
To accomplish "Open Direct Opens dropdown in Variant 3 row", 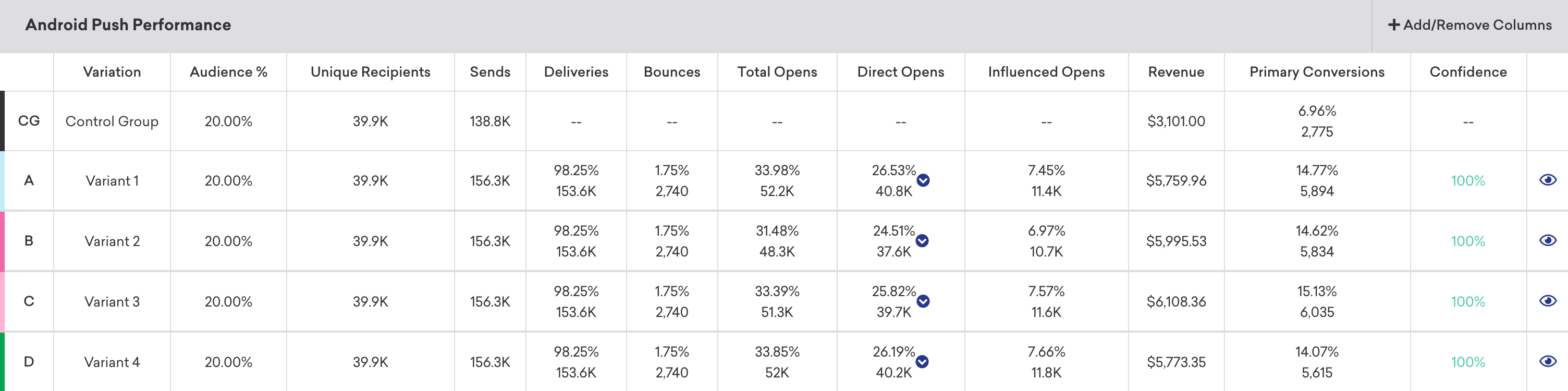I will point(923,301).
